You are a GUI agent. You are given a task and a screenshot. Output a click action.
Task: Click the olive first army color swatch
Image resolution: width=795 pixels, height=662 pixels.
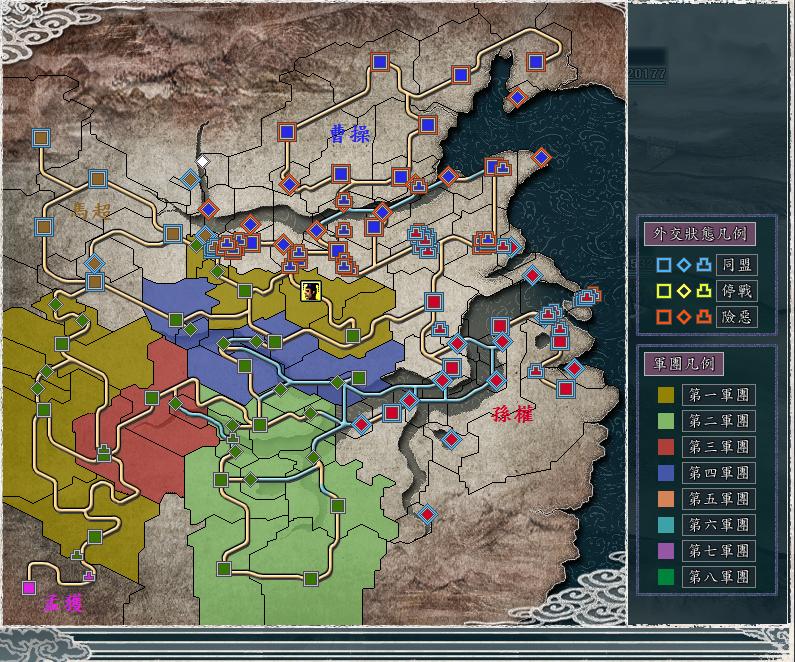666,395
